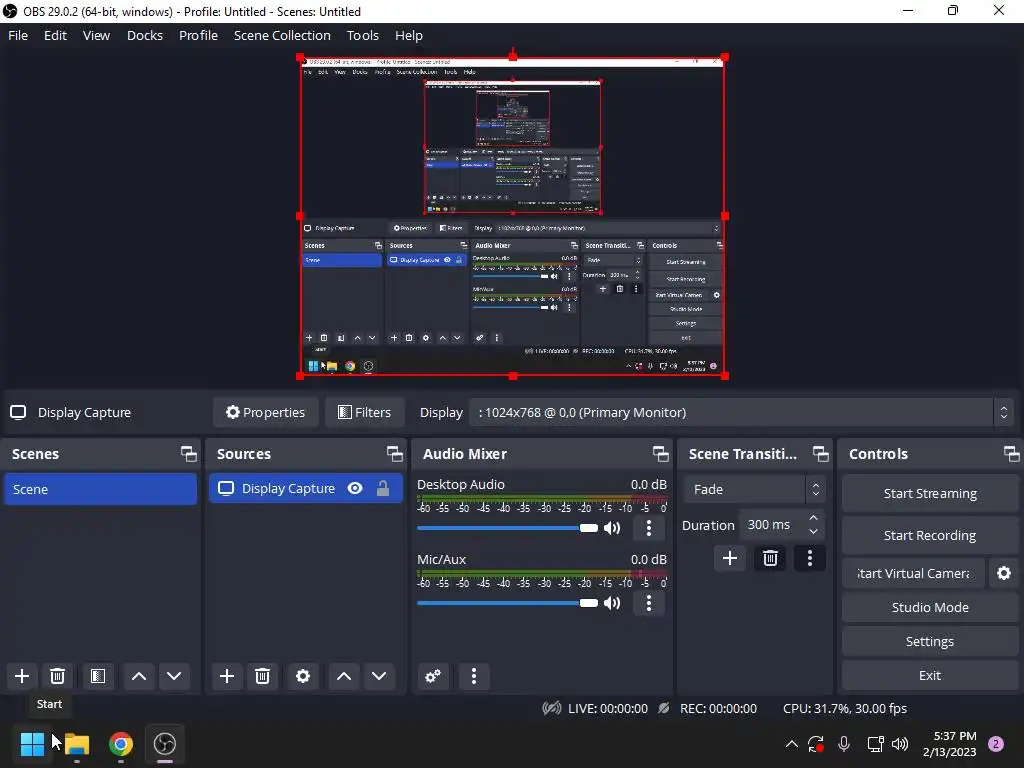1024x768 pixels.
Task: Mute Mic/Aux speaker icon
Action: coord(612,603)
